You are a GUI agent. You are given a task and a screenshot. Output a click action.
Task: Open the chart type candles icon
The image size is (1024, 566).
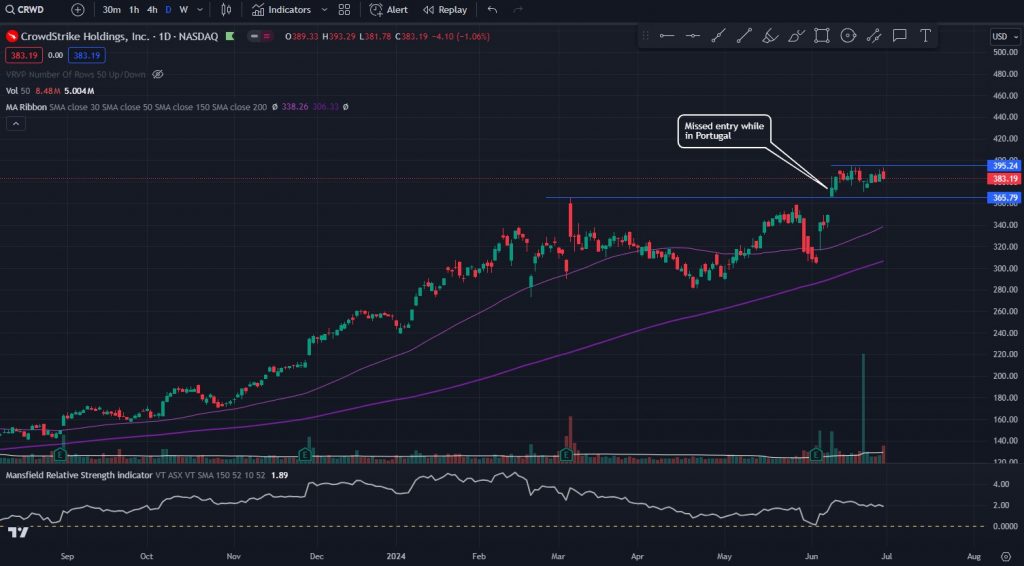coord(226,10)
